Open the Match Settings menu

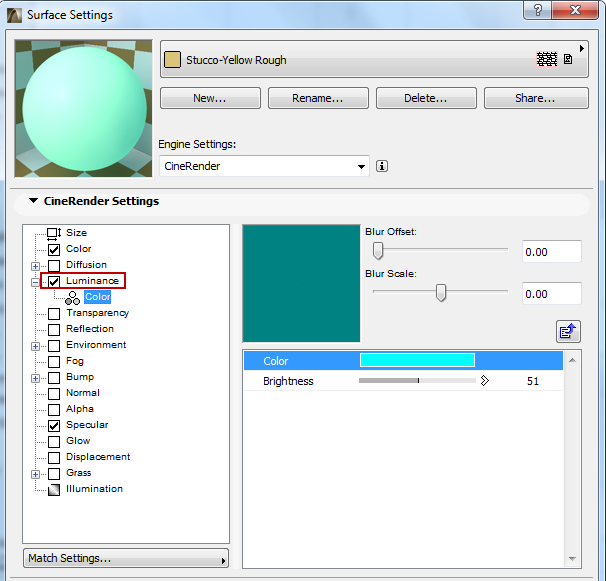[x=126, y=558]
